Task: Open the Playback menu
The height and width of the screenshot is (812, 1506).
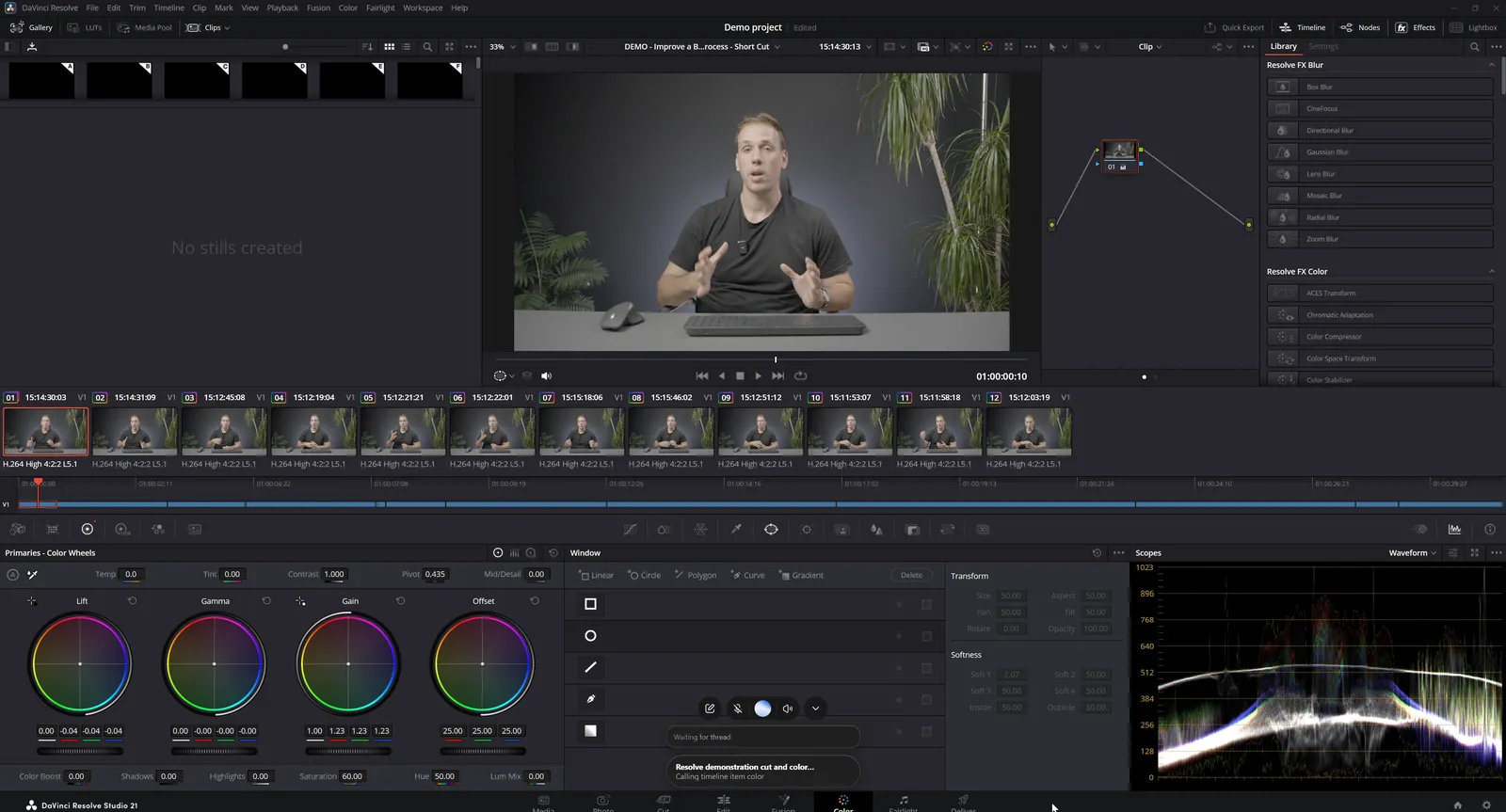Action: (282, 8)
